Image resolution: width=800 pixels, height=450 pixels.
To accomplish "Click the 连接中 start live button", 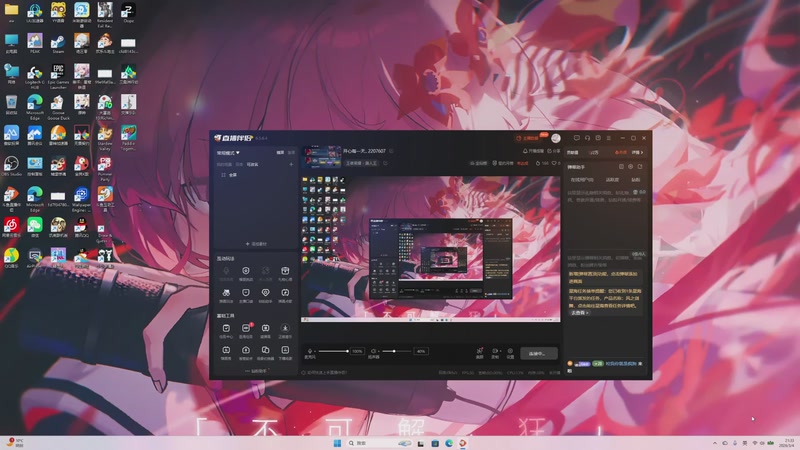I will click(x=538, y=353).
